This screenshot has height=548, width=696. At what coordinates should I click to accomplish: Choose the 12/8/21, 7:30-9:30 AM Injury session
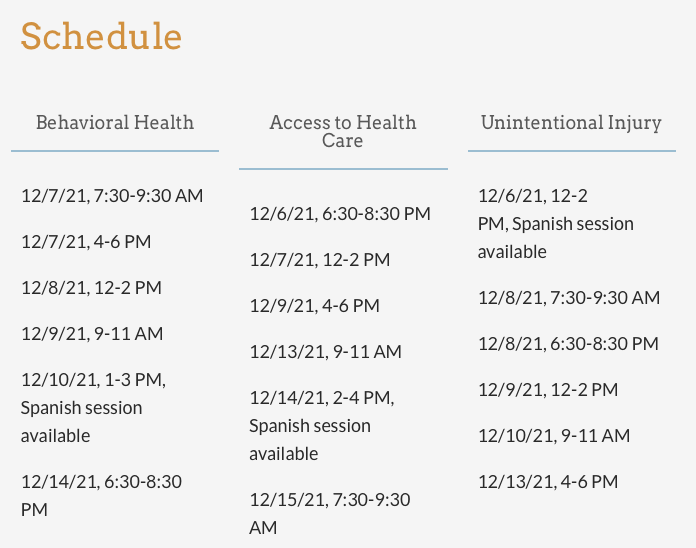pyautogui.click(x=568, y=298)
